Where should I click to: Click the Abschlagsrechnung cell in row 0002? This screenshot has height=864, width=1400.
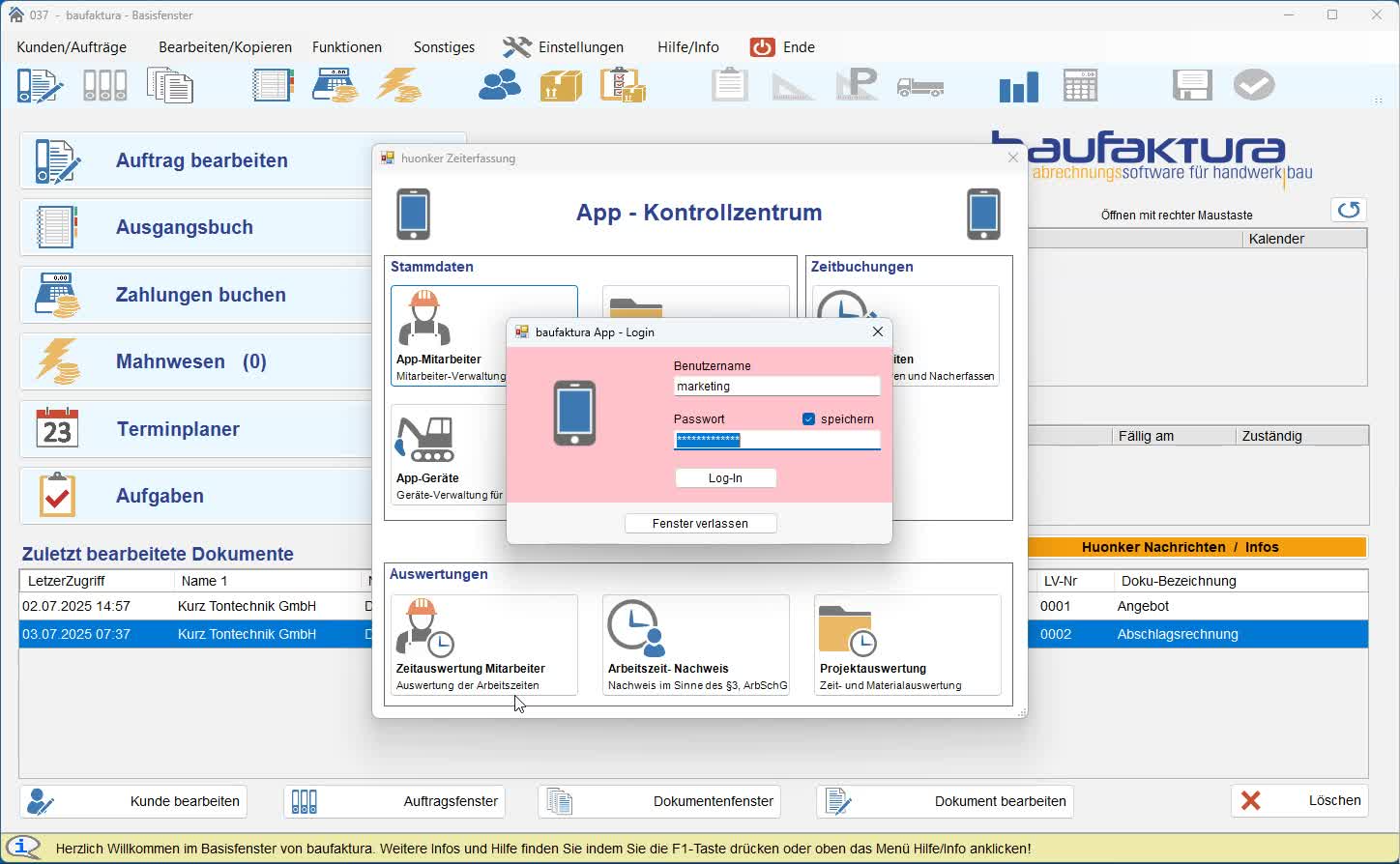coord(1178,634)
